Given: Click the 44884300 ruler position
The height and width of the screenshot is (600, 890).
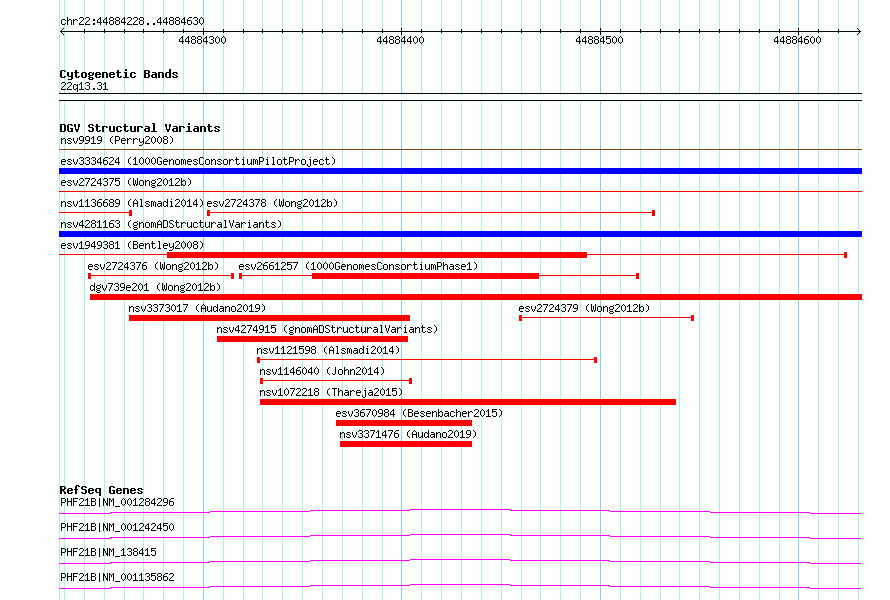Looking at the screenshot, I should (x=202, y=40).
